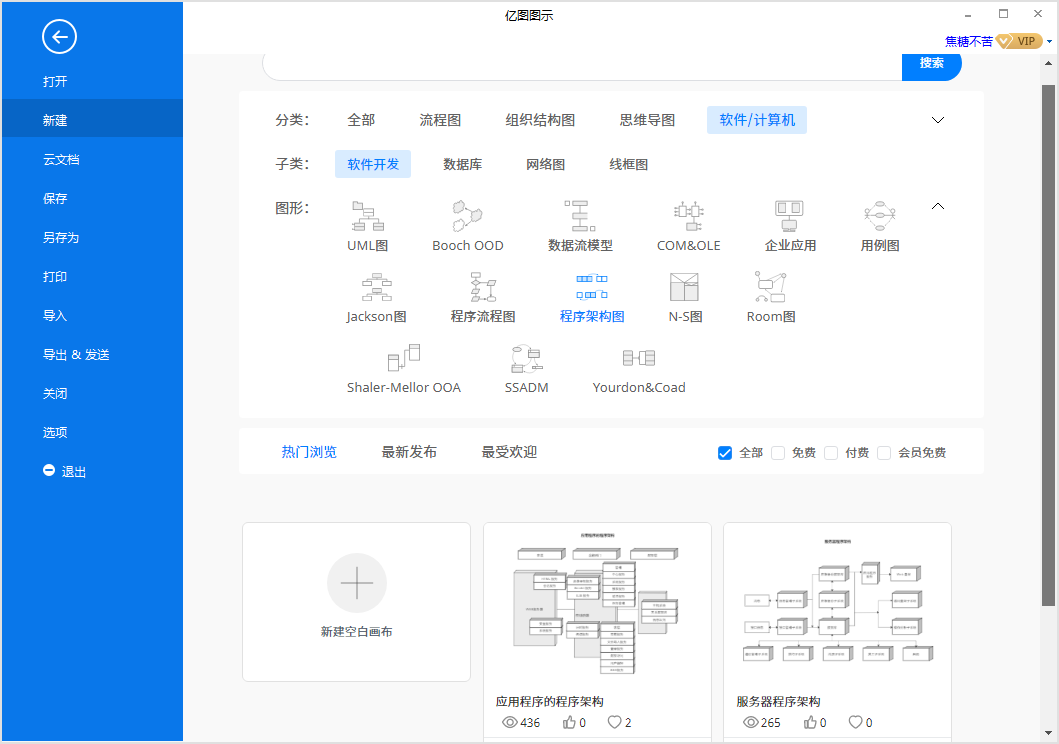The width and height of the screenshot is (1059, 744).
Task: Select the 网络图 subcategory
Action: click(545, 164)
